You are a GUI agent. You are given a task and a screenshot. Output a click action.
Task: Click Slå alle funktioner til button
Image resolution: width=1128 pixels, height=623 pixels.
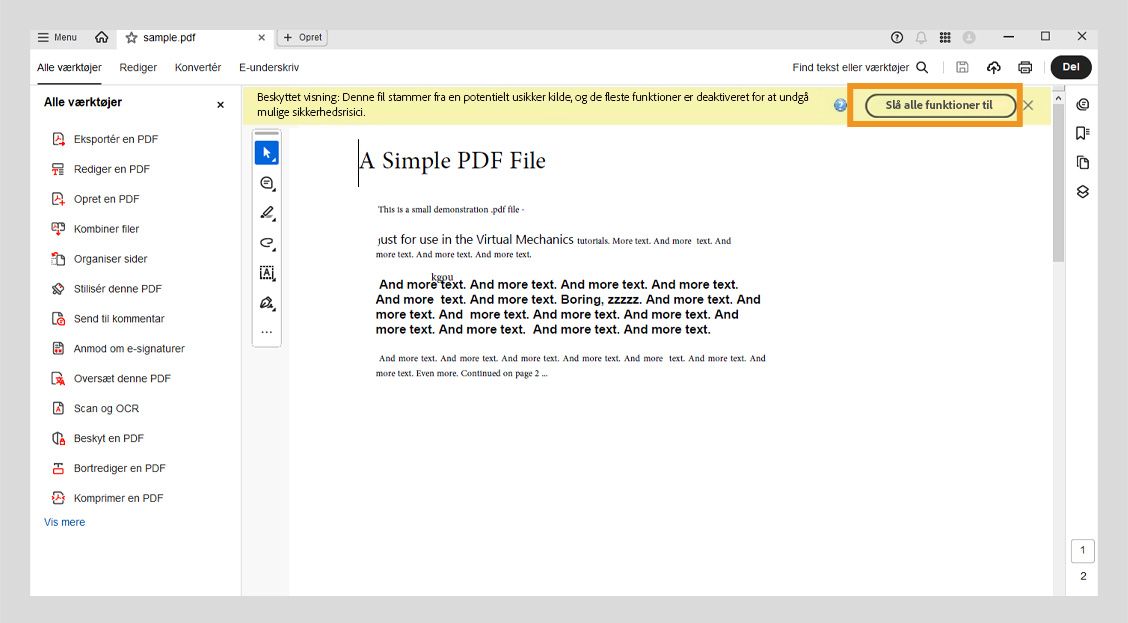point(939,105)
